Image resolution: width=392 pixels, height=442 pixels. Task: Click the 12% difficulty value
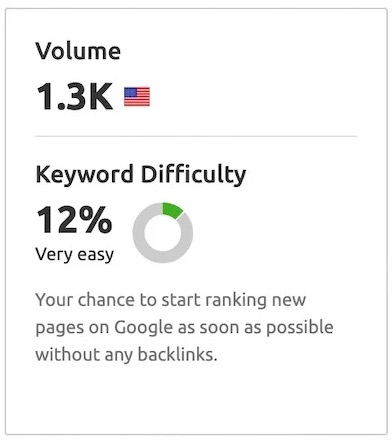click(x=74, y=220)
